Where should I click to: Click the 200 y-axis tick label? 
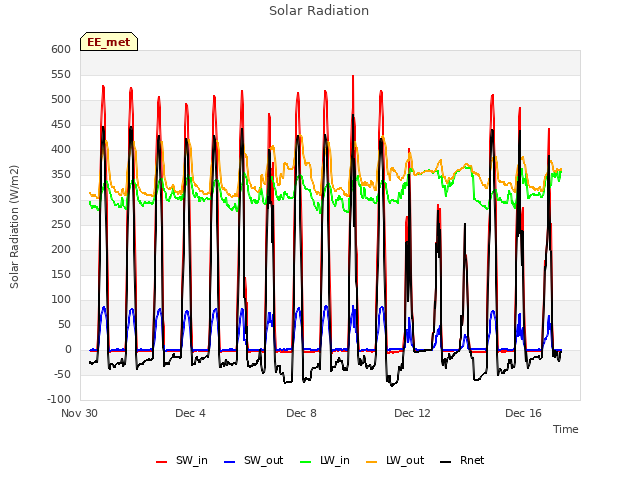pos(61,250)
